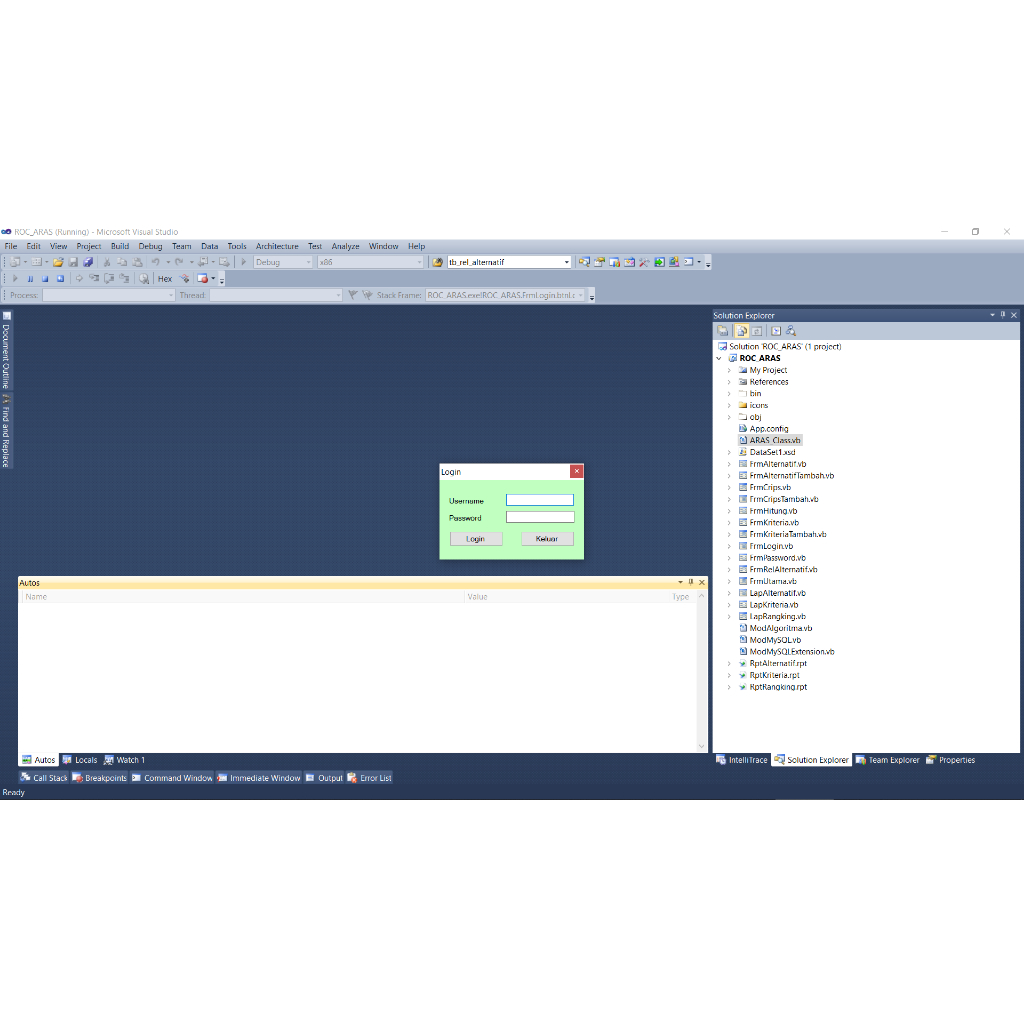Open the Toolbox hammer-wrench icon
The image size is (1024, 1024).
coord(644,262)
